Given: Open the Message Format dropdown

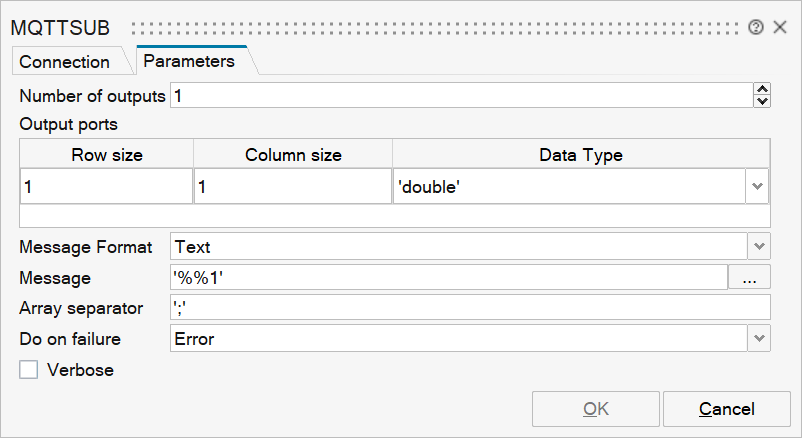Looking at the screenshot, I should pos(758,246).
